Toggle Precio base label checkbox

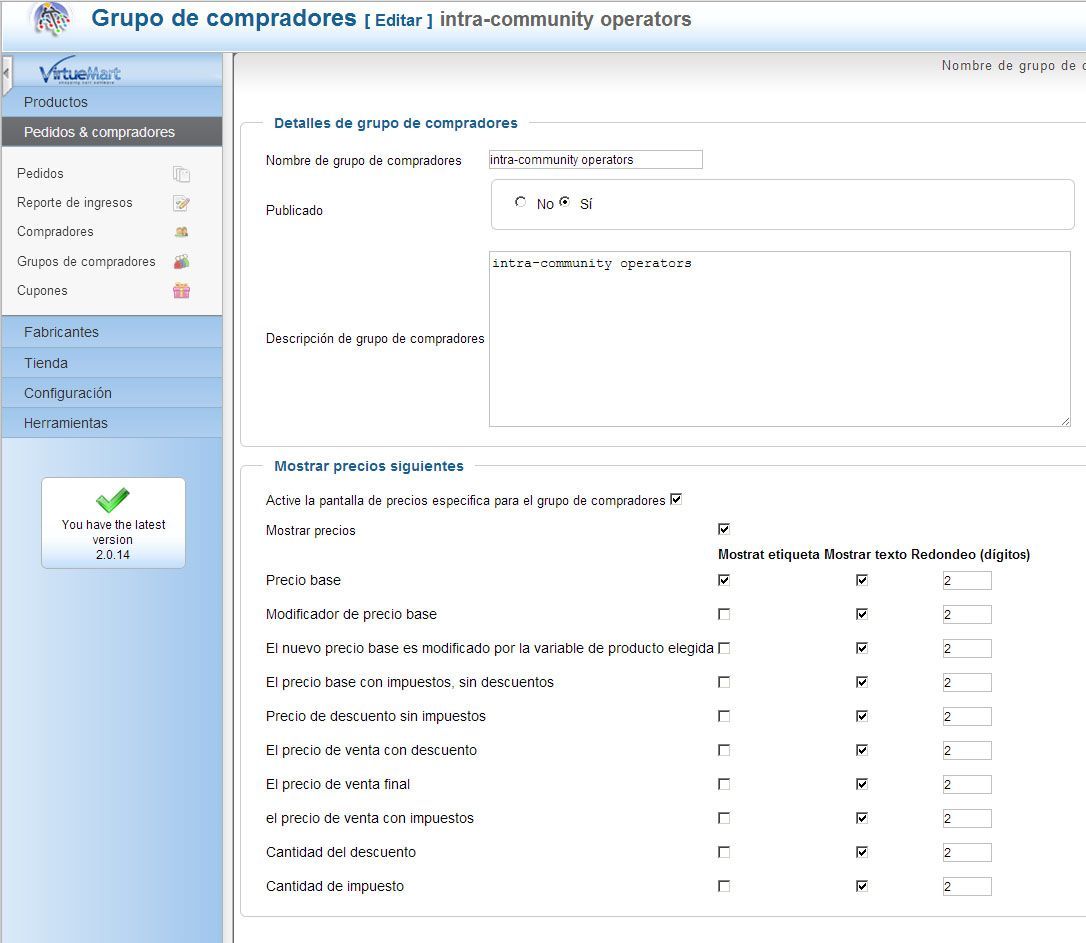[x=724, y=580]
